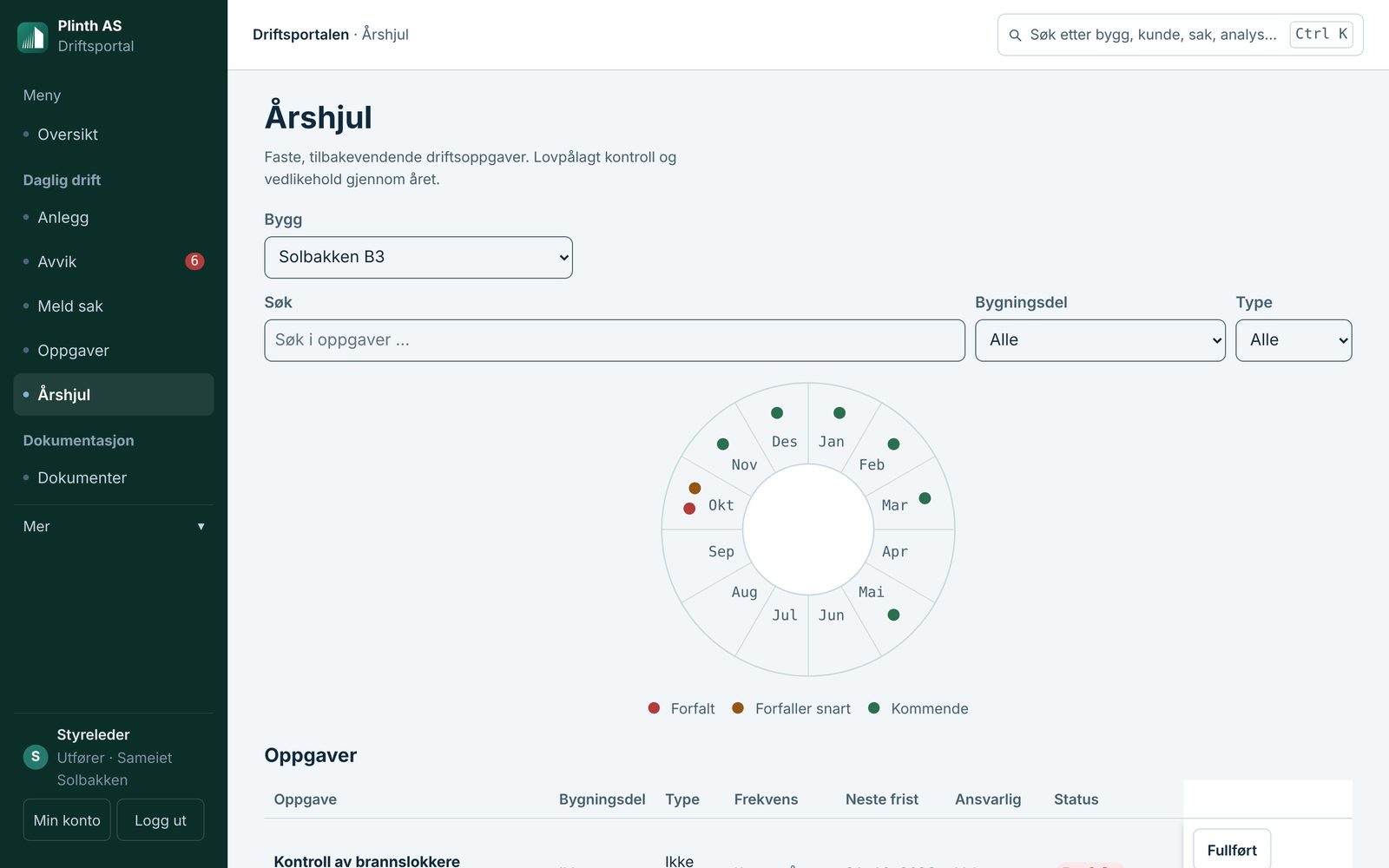Open the Bygningsdel filter dropdown
Screen dimensions: 1389x868
coord(1100,340)
